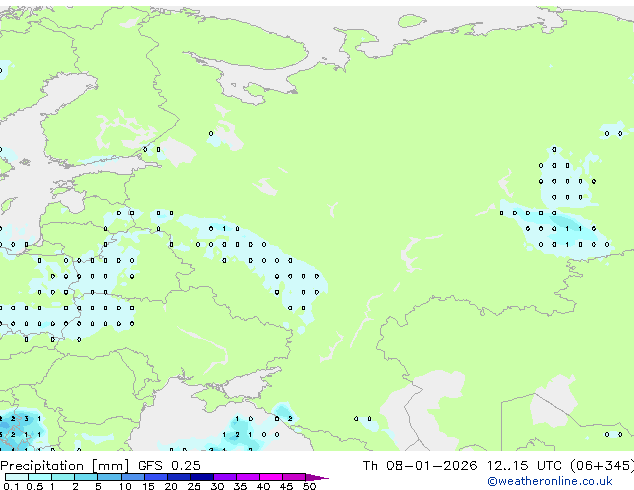634x490 pixels.
Task: Click the "Precipitation [mm]" title text
Action: click(x=65, y=466)
